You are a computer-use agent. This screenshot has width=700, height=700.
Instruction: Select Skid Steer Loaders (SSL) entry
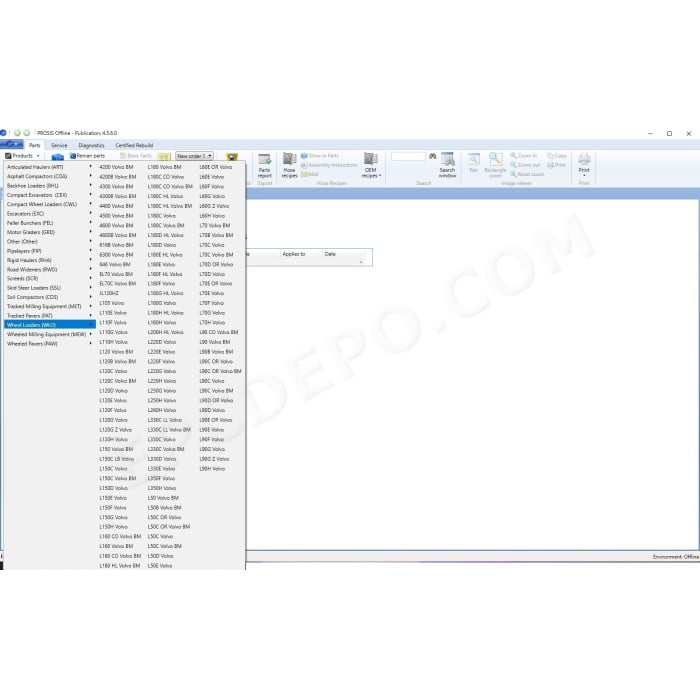coord(50,288)
